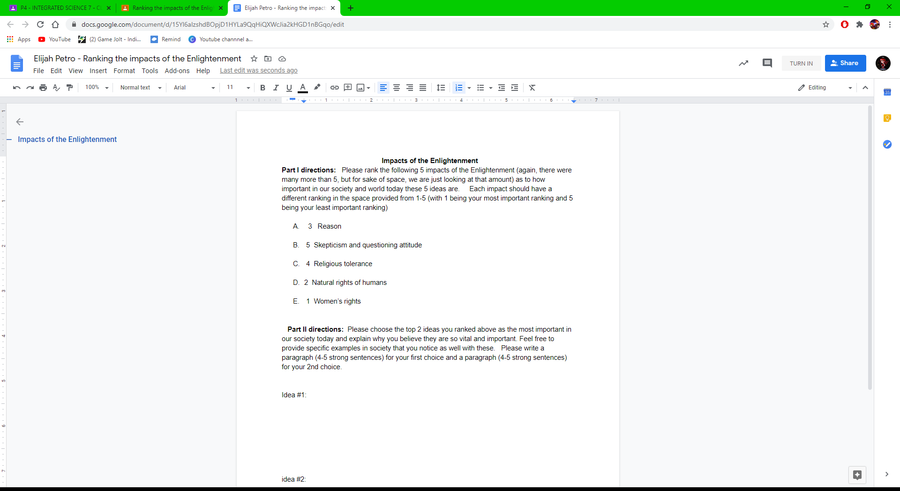Set justified text alignment
The image size is (900, 491).
[x=422, y=88]
